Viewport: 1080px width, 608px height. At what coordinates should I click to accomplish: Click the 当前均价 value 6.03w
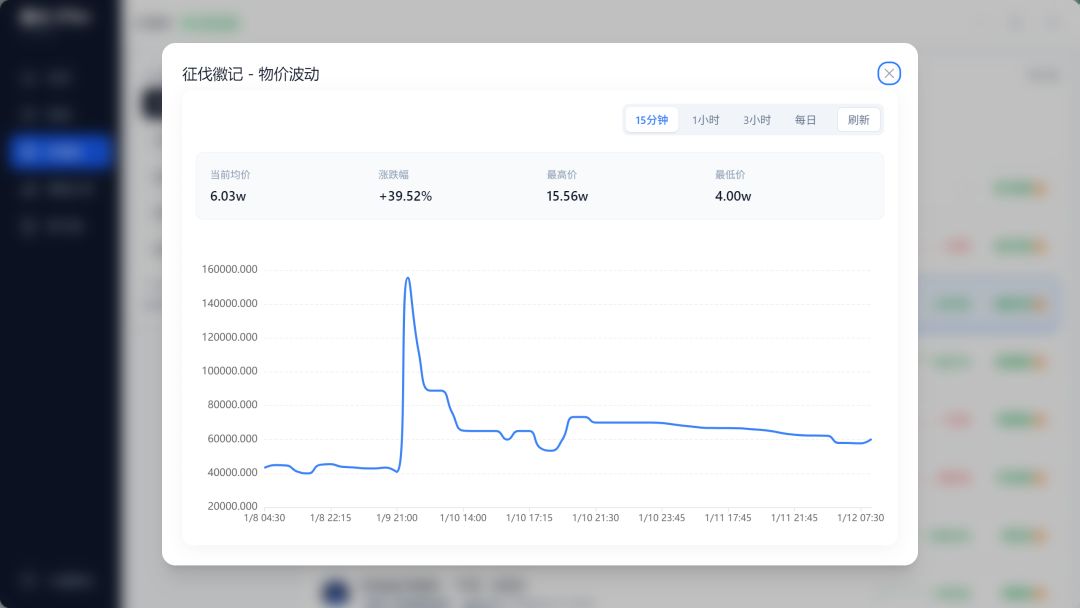[x=228, y=196]
